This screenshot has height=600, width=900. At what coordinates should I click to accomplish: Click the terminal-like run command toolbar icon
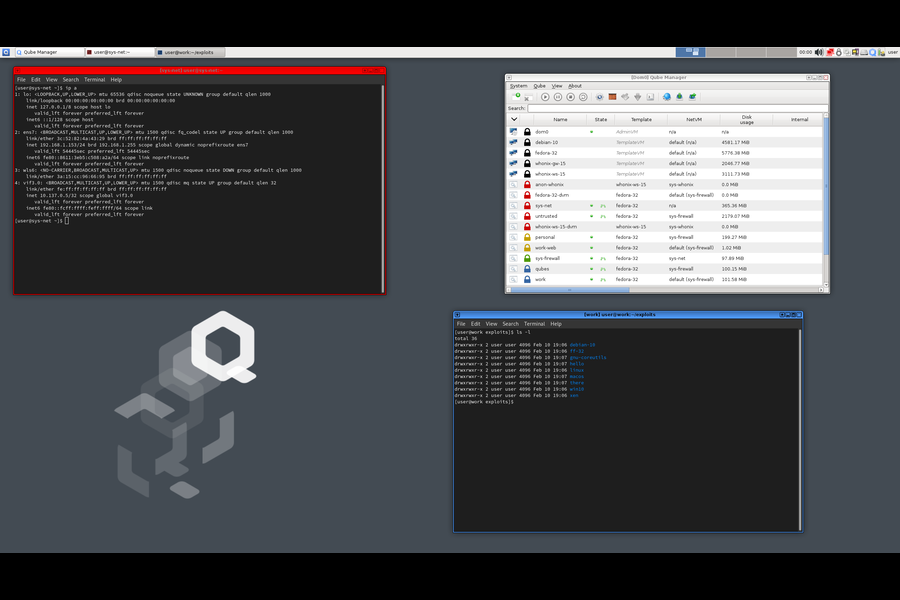pyautogui.click(x=650, y=97)
